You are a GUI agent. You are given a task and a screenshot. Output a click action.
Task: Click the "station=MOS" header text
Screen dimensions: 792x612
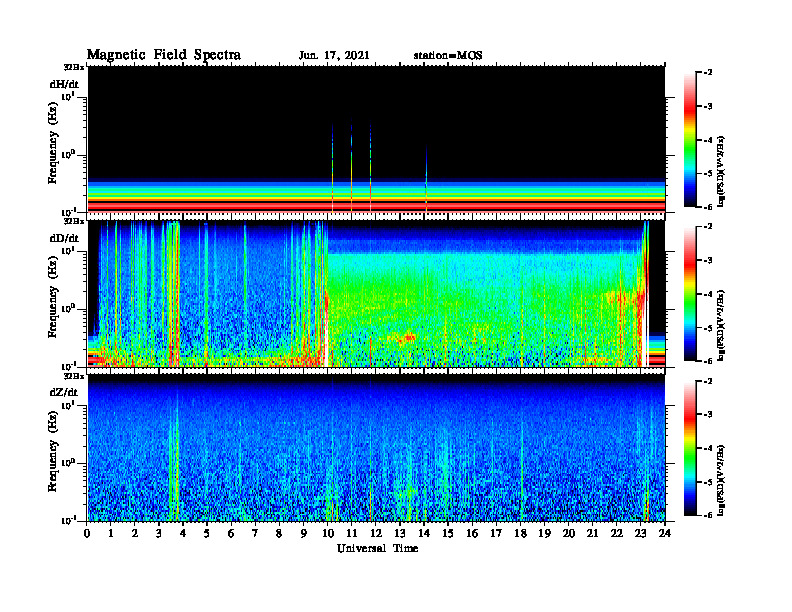click(448, 56)
